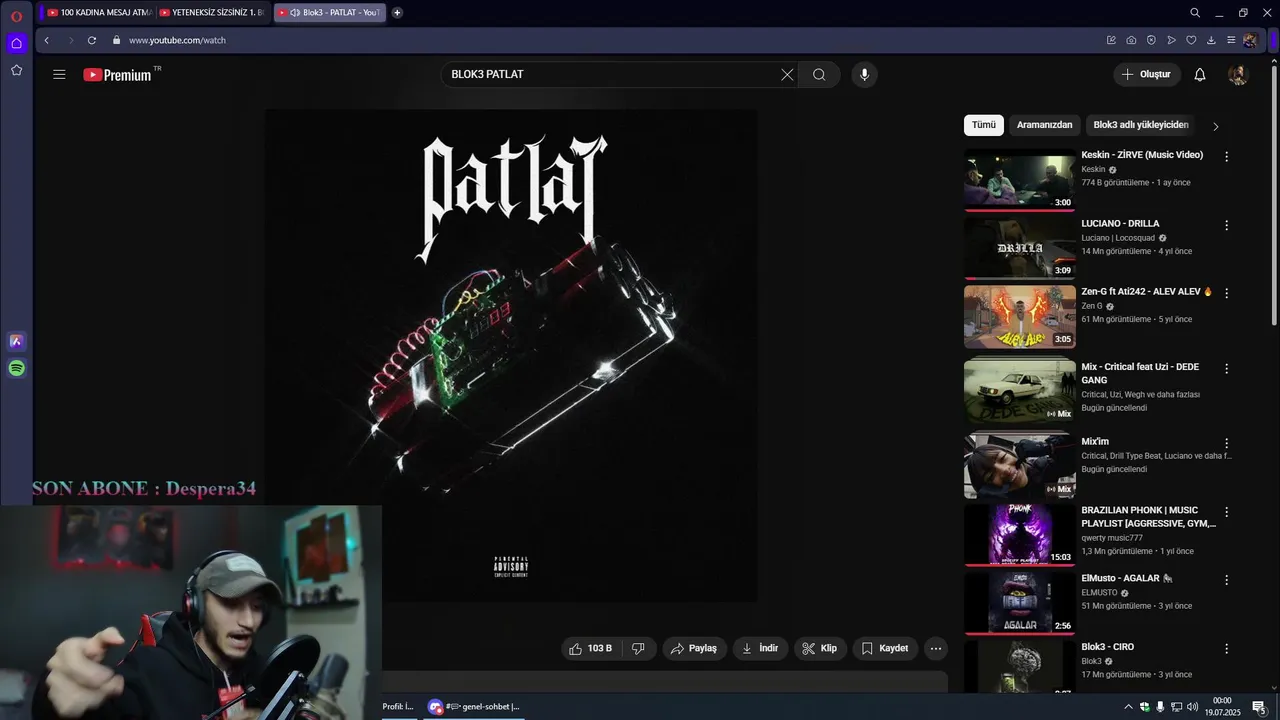Open options menu for DEDE GANG mix
This screenshot has height=720, width=1280.
[1226, 369]
